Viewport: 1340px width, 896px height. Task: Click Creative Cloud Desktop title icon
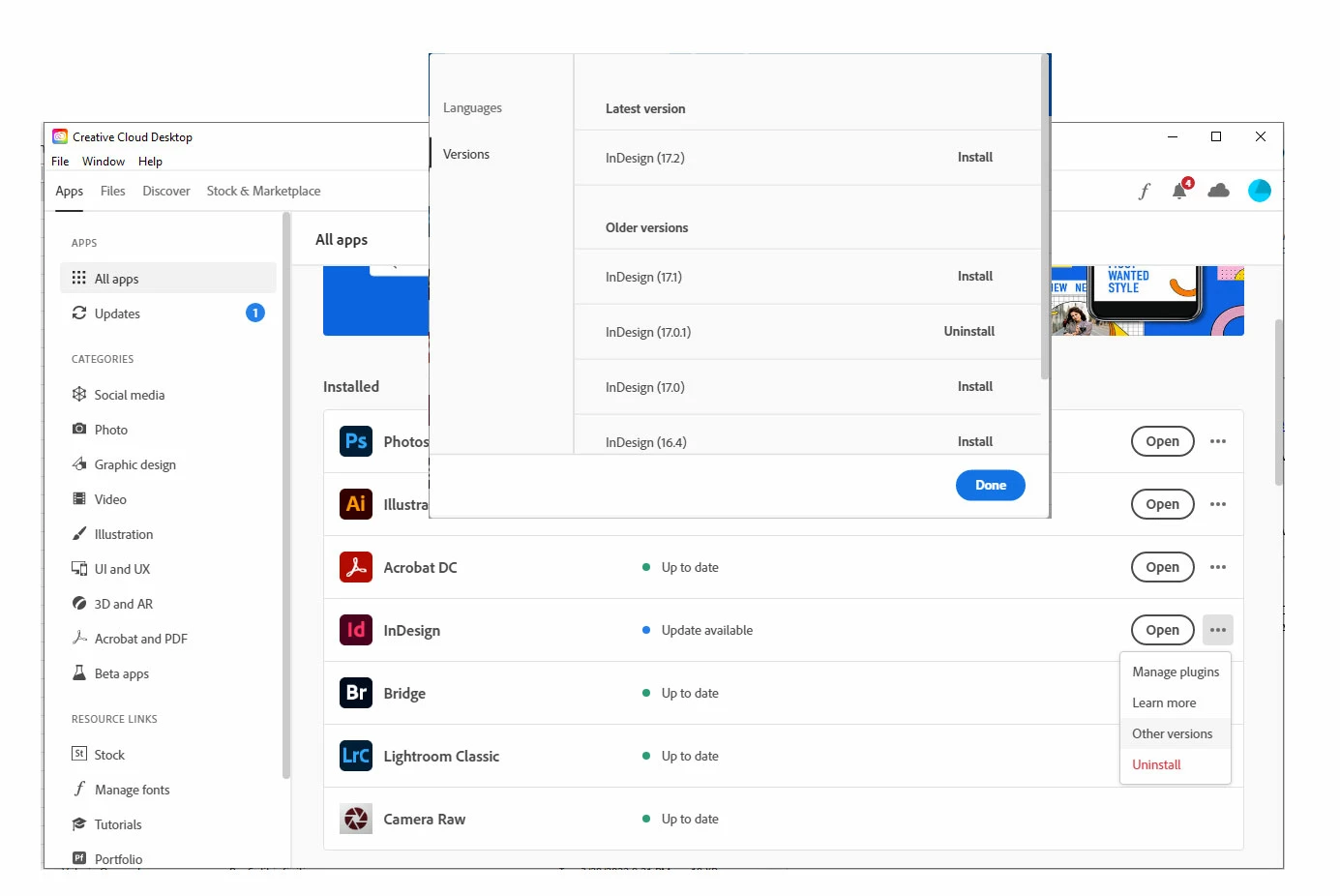60,136
